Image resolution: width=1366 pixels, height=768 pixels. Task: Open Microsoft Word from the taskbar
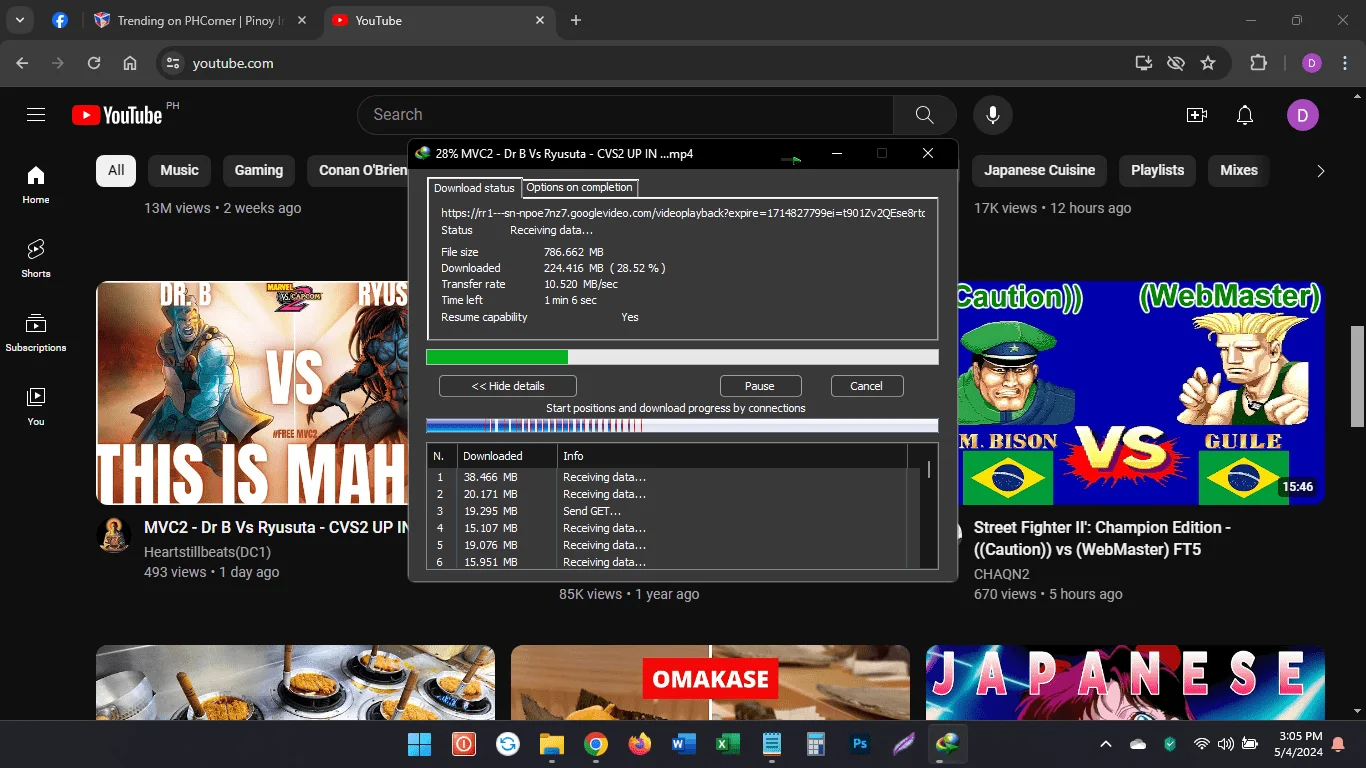click(683, 744)
